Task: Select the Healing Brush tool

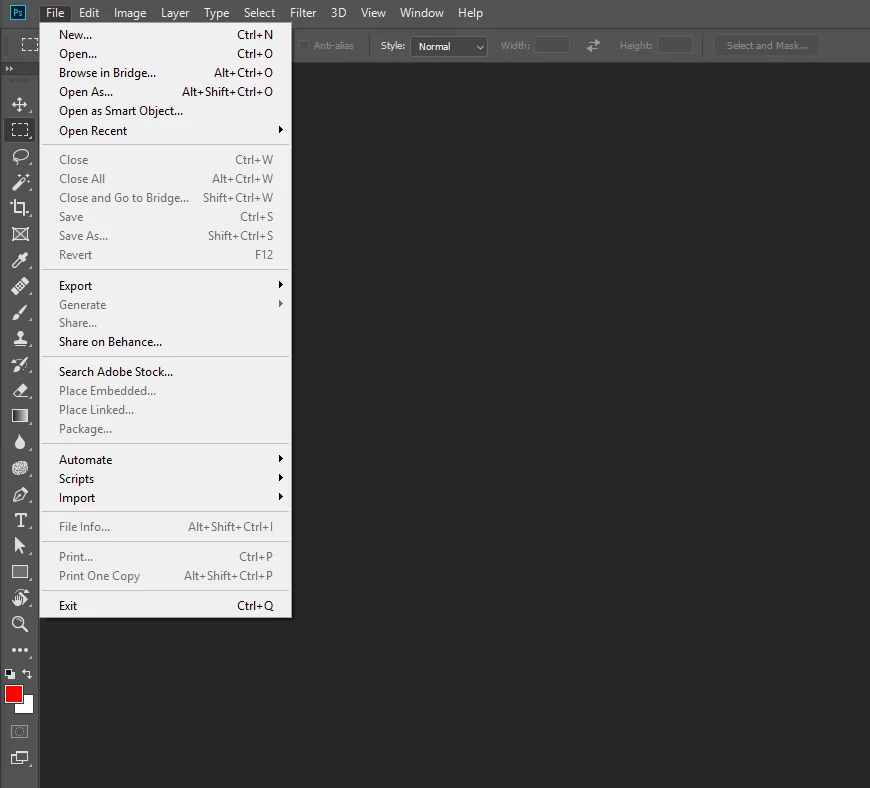Action: click(20, 286)
